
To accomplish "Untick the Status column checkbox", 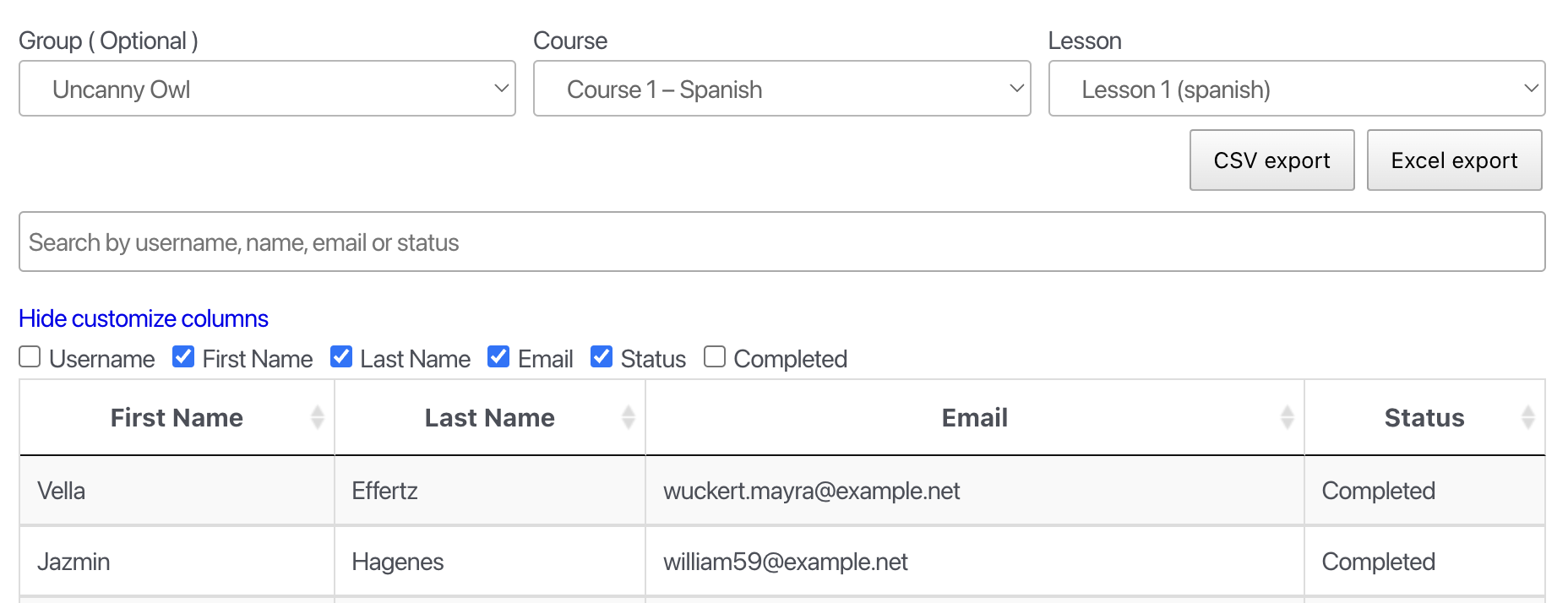I will [x=602, y=357].
